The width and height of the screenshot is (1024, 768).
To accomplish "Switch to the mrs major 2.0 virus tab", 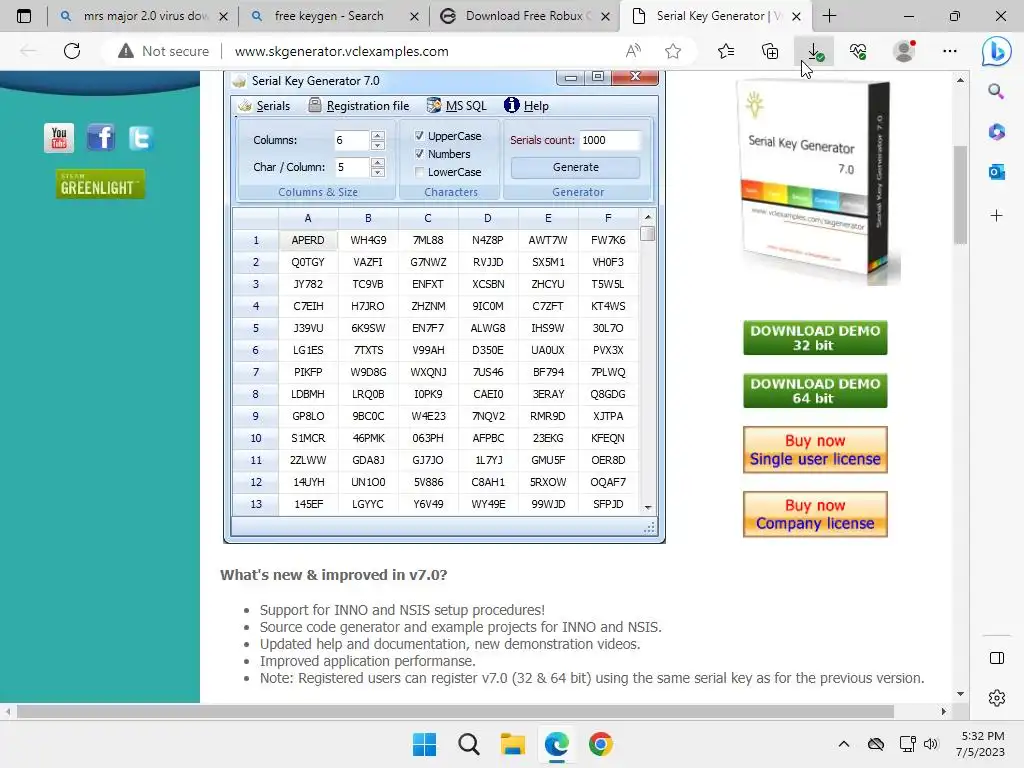I will [x=144, y=16].
